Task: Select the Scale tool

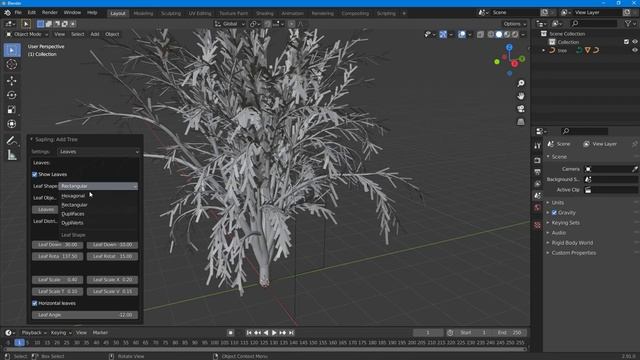Action: [x=12, y=109]
